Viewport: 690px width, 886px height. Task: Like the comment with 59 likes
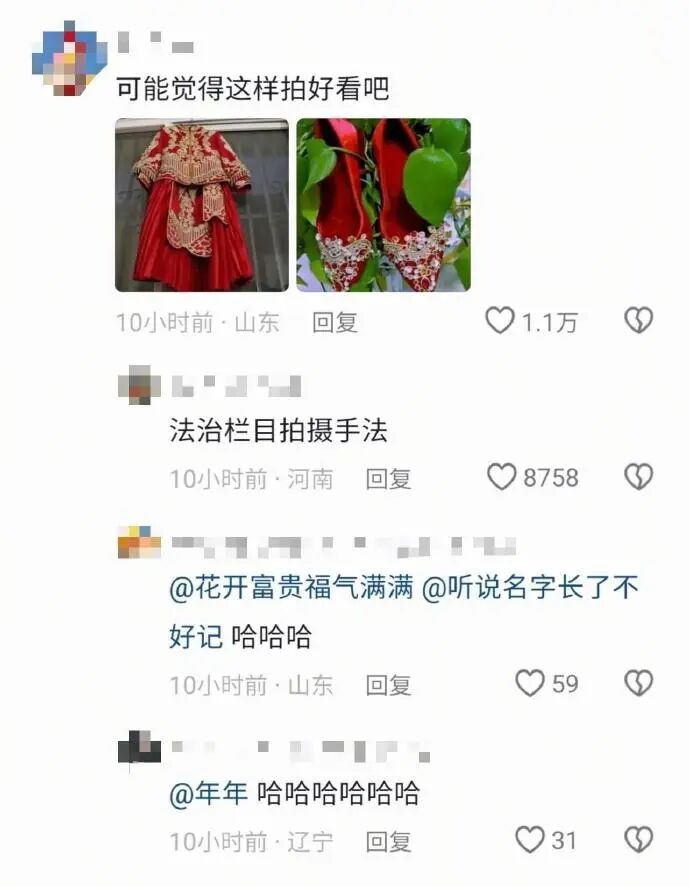[x=530, y=683]
